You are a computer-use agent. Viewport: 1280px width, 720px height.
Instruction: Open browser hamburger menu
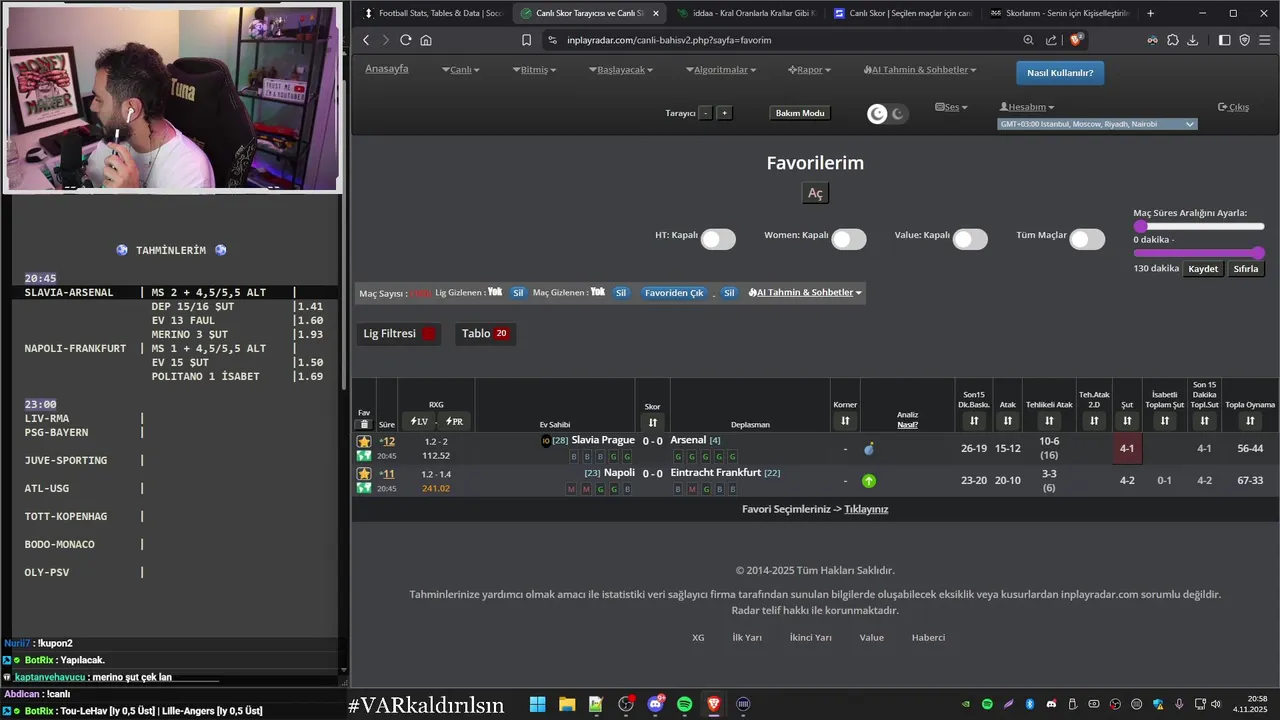(x=1265, y=40)
